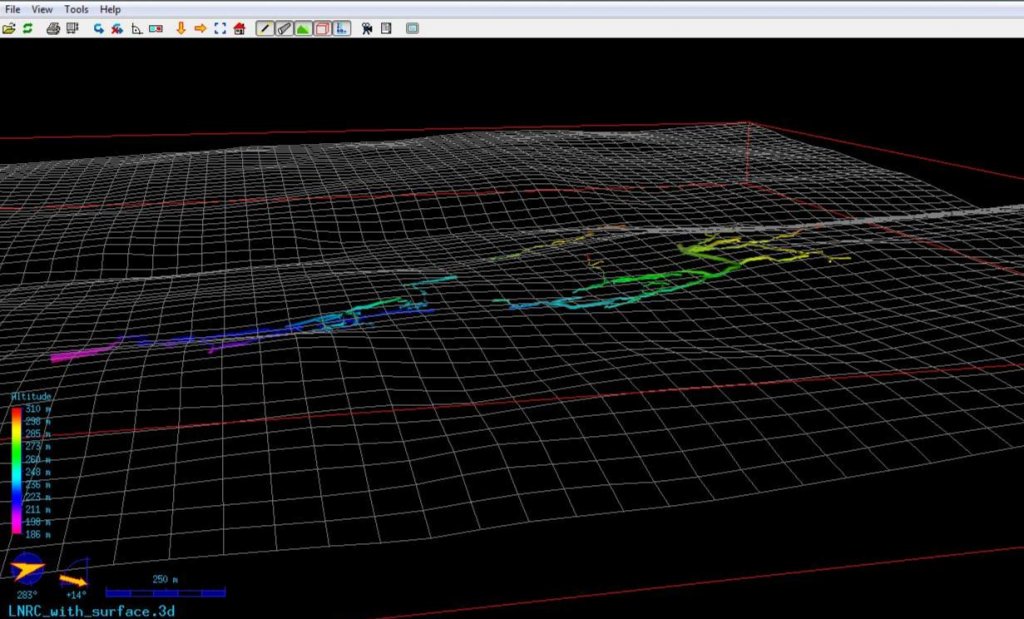Open the File menu

tap(13, 9)
